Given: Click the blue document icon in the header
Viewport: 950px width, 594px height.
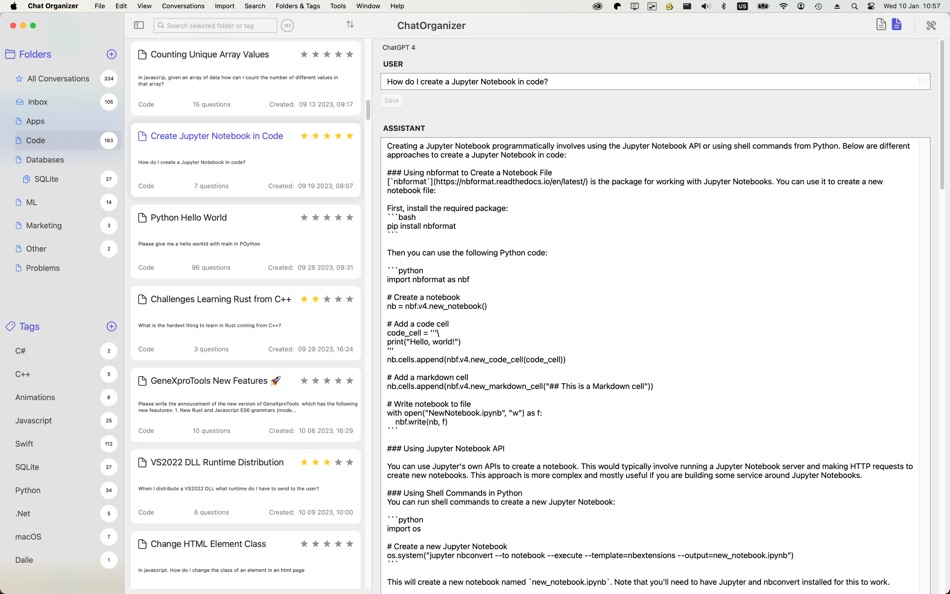Looking at the screenshot, I should [896, 25].
